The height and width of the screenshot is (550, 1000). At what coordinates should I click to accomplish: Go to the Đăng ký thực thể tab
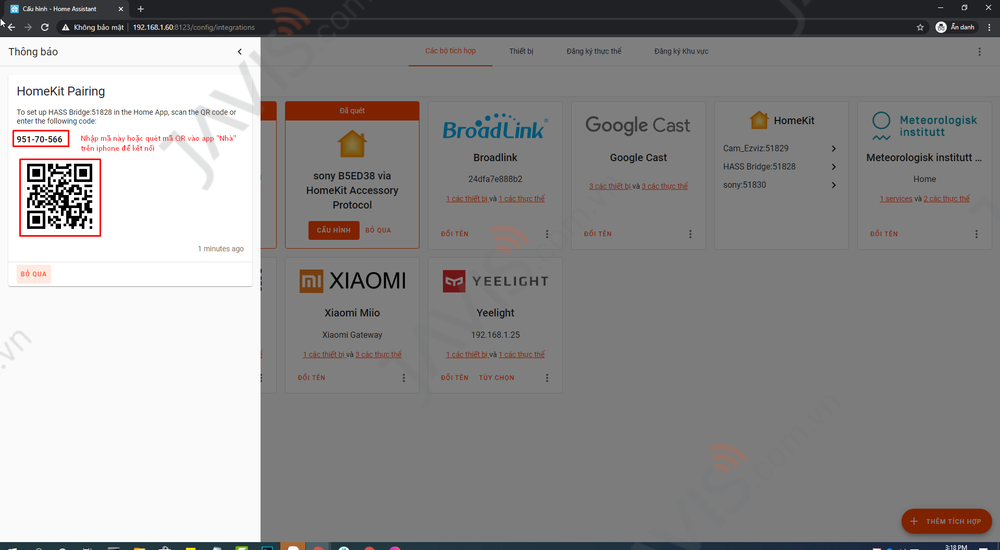[x=594, y=51]
